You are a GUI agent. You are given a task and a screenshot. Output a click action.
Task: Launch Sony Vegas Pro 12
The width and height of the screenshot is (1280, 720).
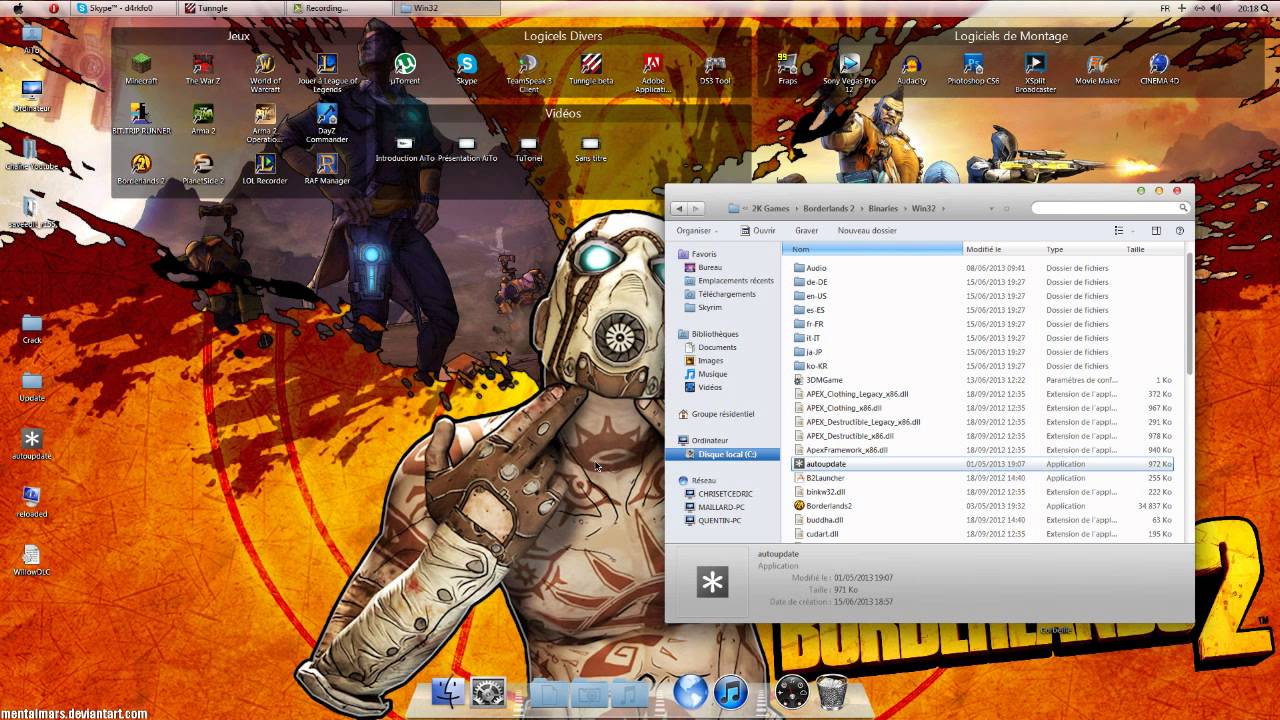coord(850,72)
